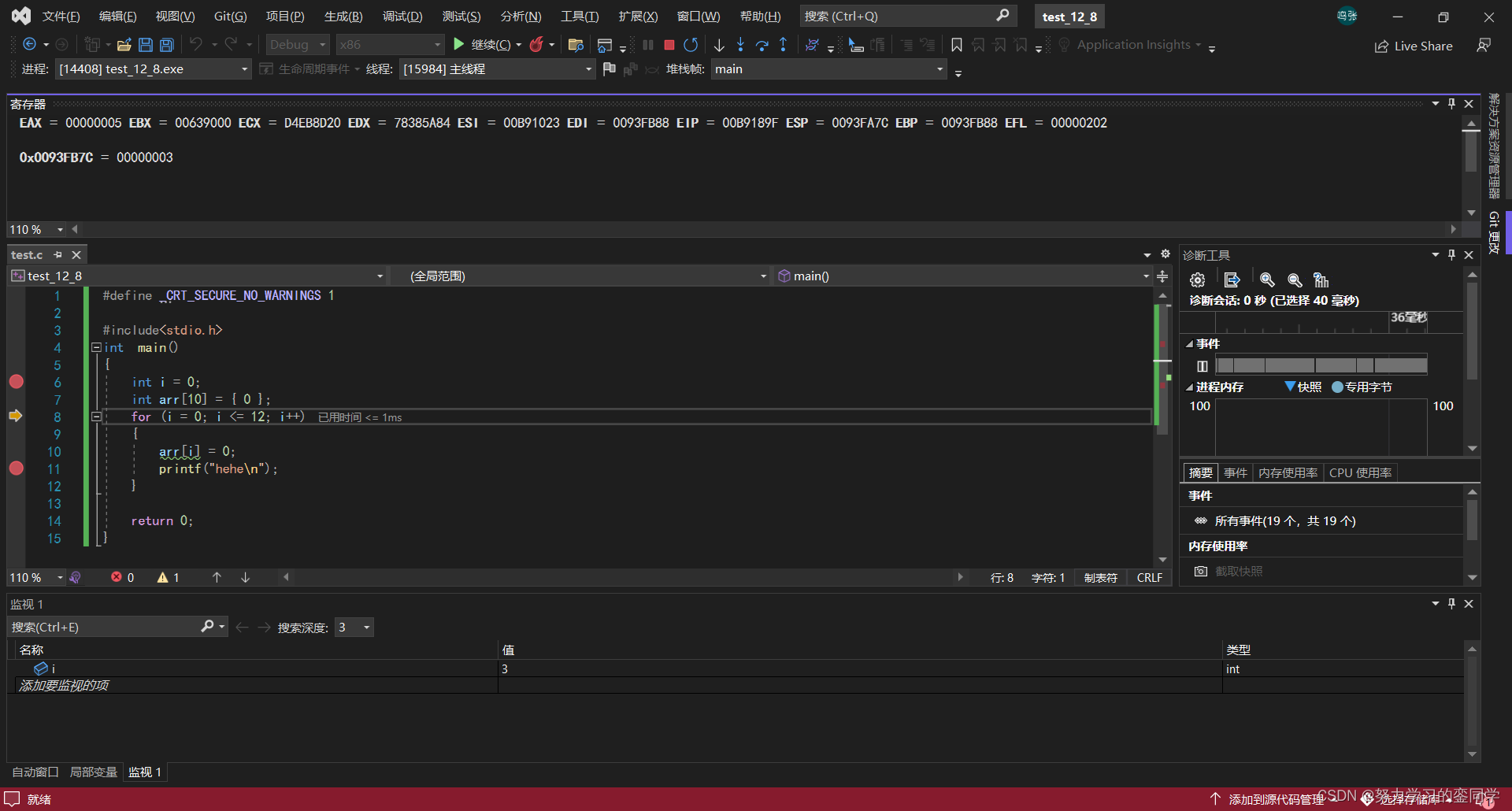This screenshot has height=811, width=1512.
Task: Open the feedback person icon
Action: [1484, 45]
